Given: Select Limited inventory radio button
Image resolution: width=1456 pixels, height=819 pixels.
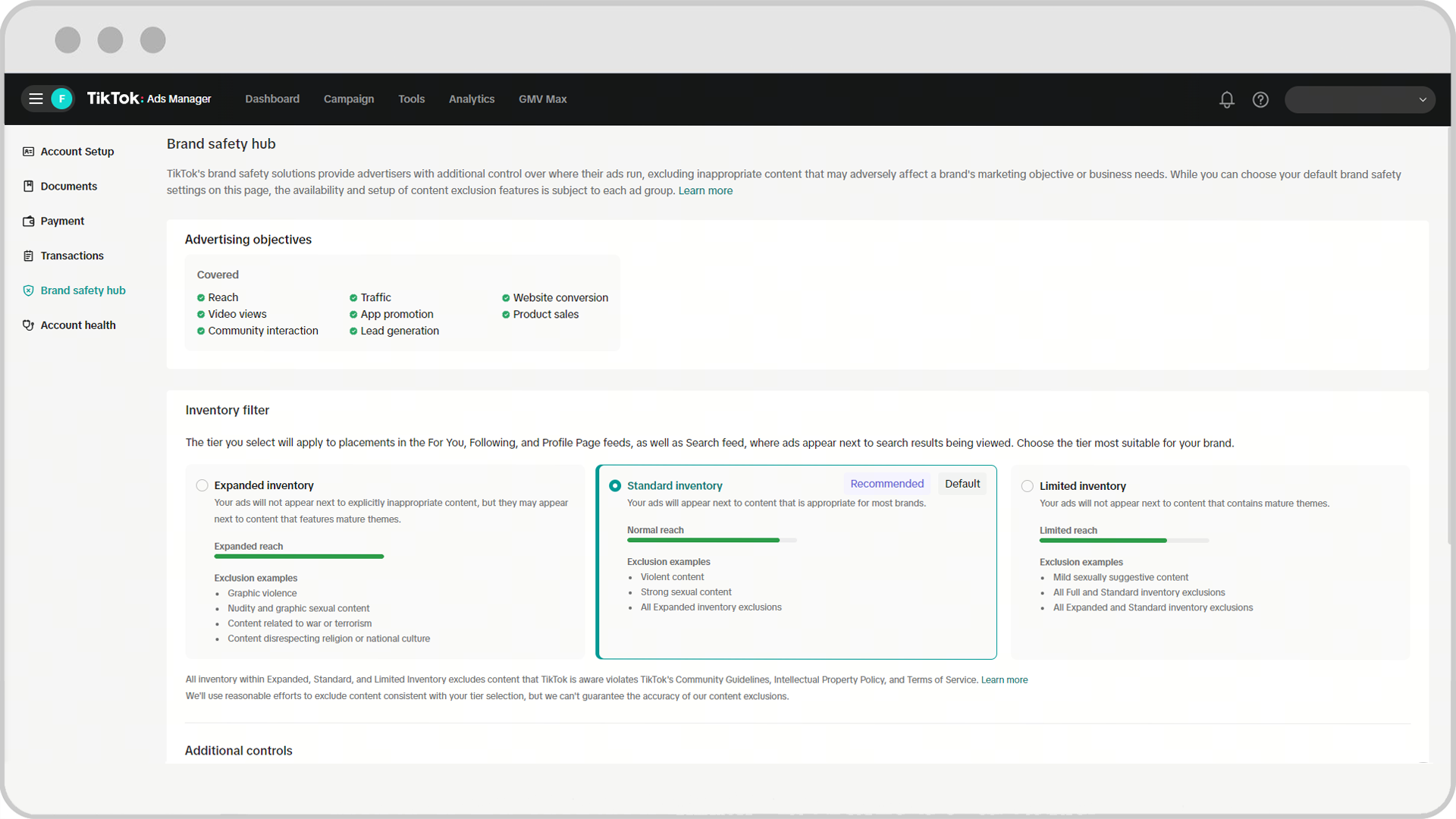Looking at the screenshot, I should point(1028,486).
